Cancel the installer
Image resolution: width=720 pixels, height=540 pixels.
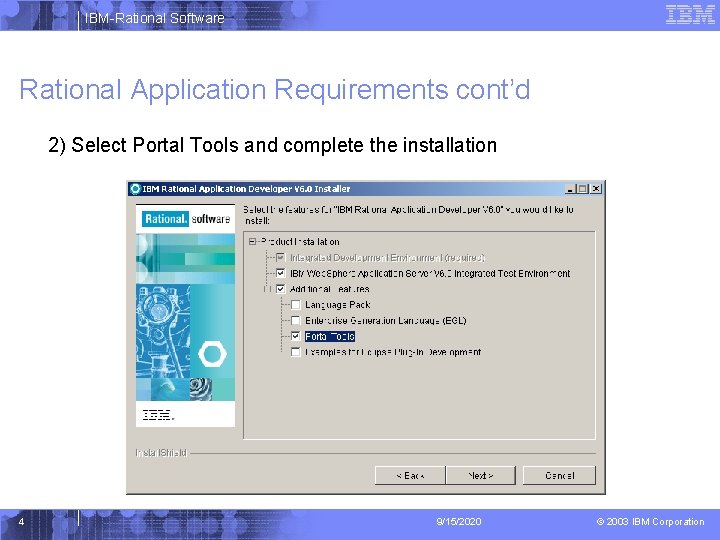pyautogui.click(x=559, y=475)
